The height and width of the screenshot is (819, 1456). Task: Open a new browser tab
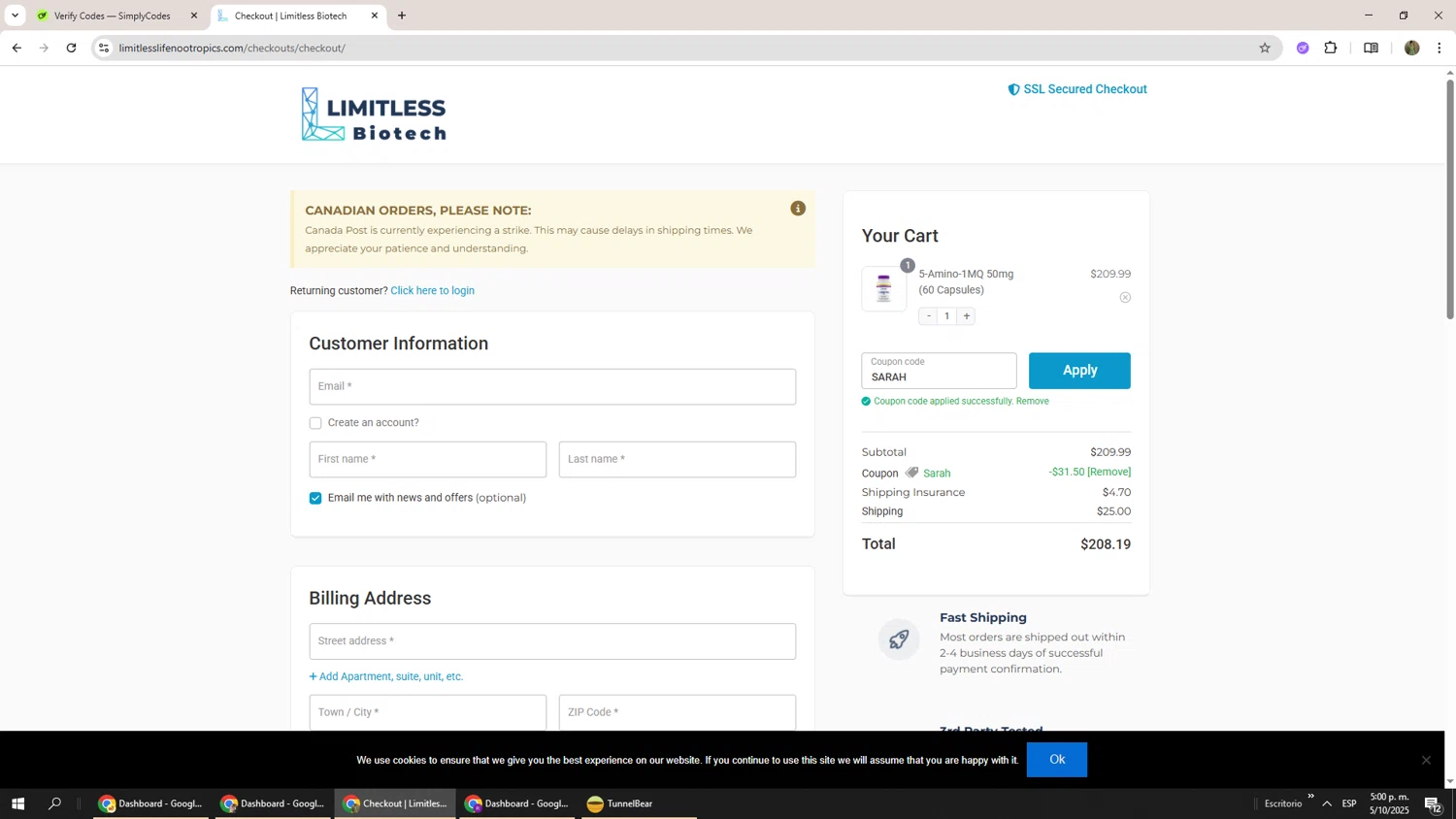click(x=402, y=16)
